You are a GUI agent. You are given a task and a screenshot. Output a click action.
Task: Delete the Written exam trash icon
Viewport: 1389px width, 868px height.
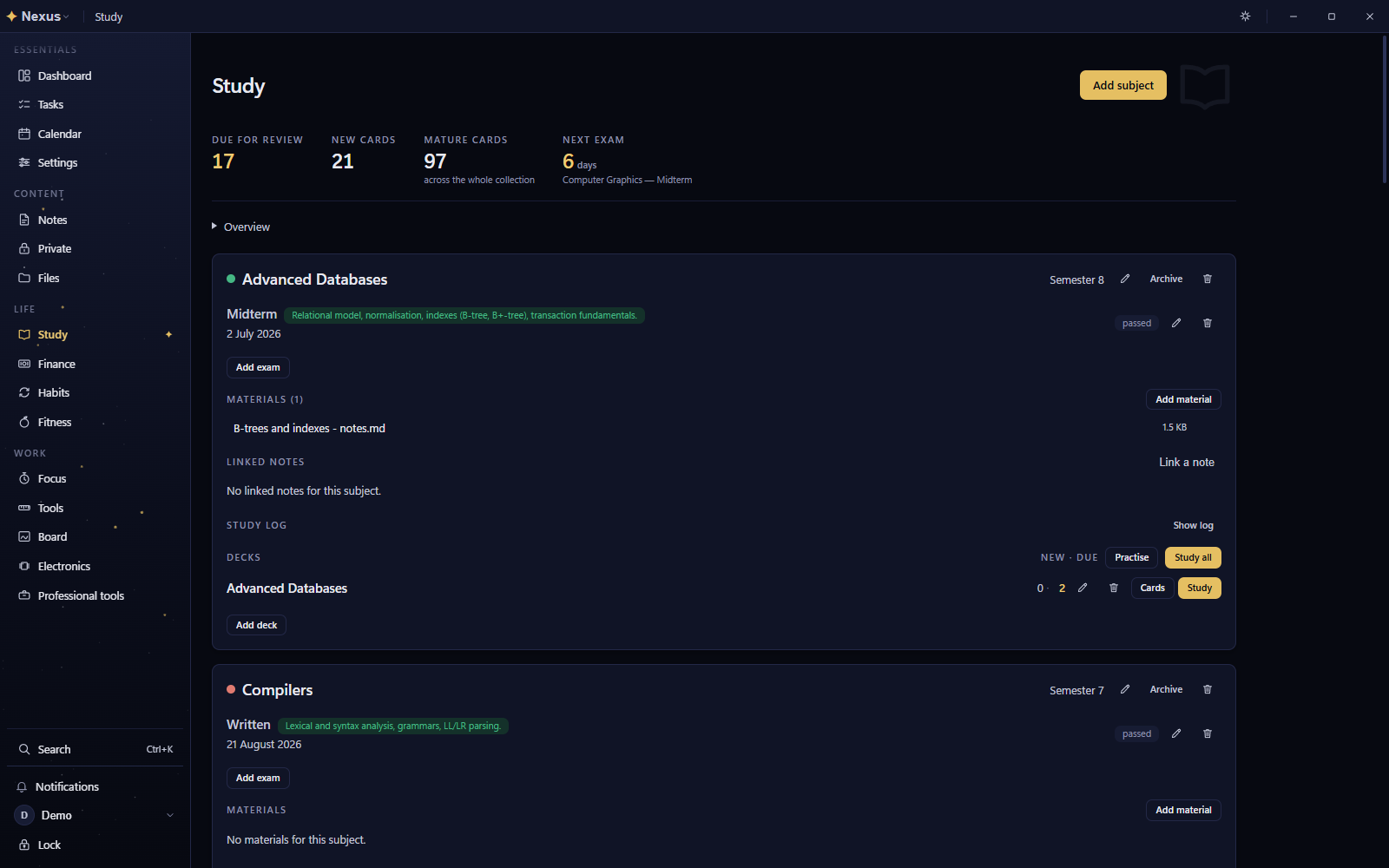click(x=1208, y=733)
